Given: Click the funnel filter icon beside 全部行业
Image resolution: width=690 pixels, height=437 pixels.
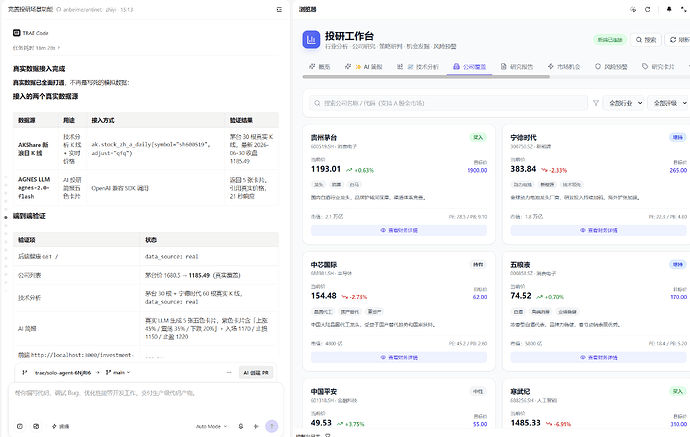Looking at the screenshot, I should click(x=595, y=103).
